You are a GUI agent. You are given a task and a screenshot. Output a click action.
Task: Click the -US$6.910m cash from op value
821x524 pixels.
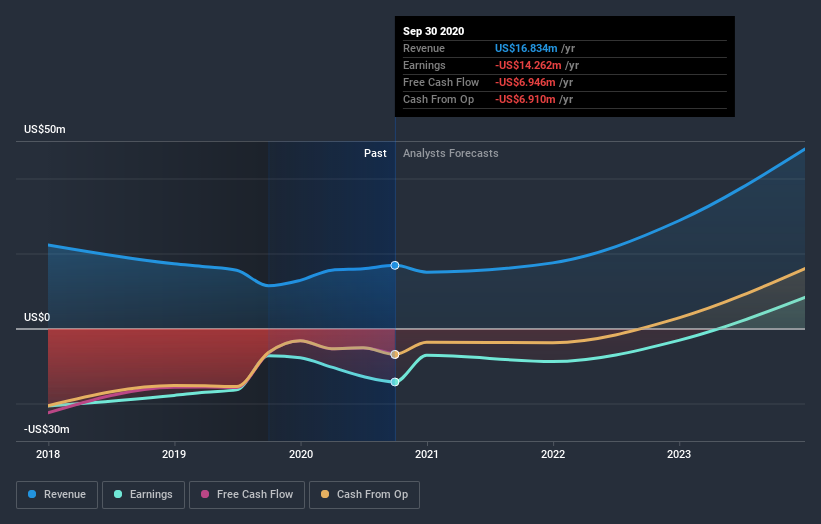525,99
